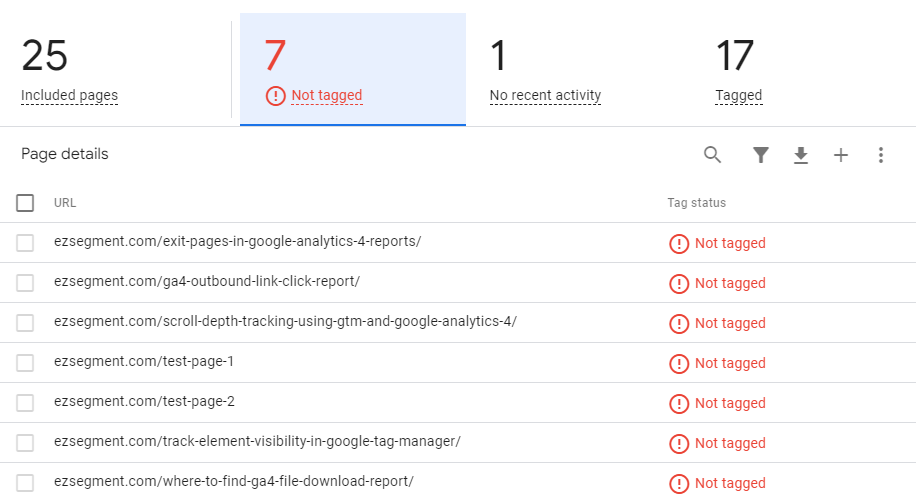Click warning icon in the ga4-outbound-link row
The image size is (916, 499).
(679, 283)
